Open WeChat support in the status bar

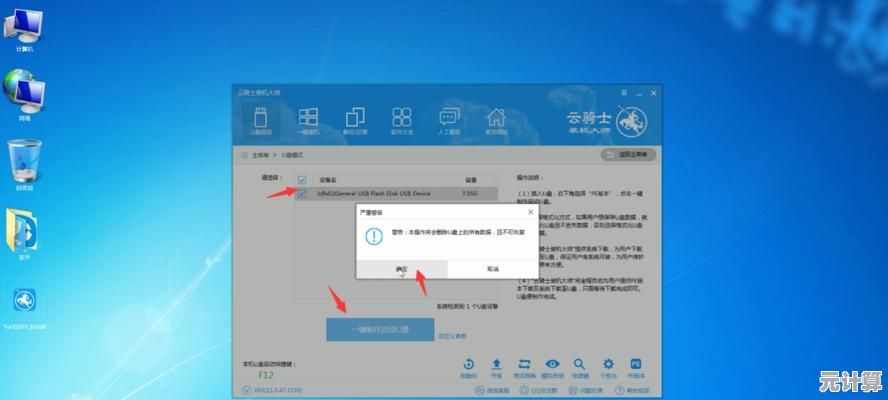point(492,390)
